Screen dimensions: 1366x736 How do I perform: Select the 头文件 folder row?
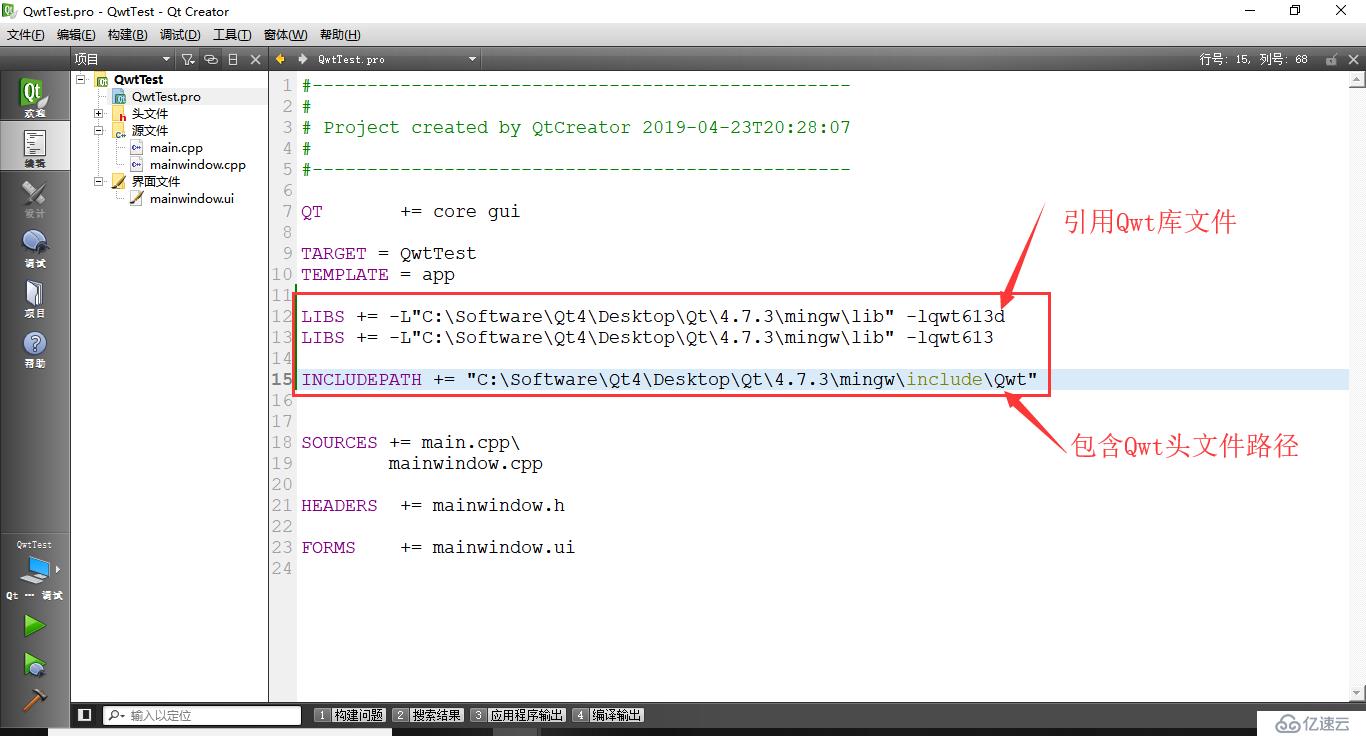click(x=149, y=113)
